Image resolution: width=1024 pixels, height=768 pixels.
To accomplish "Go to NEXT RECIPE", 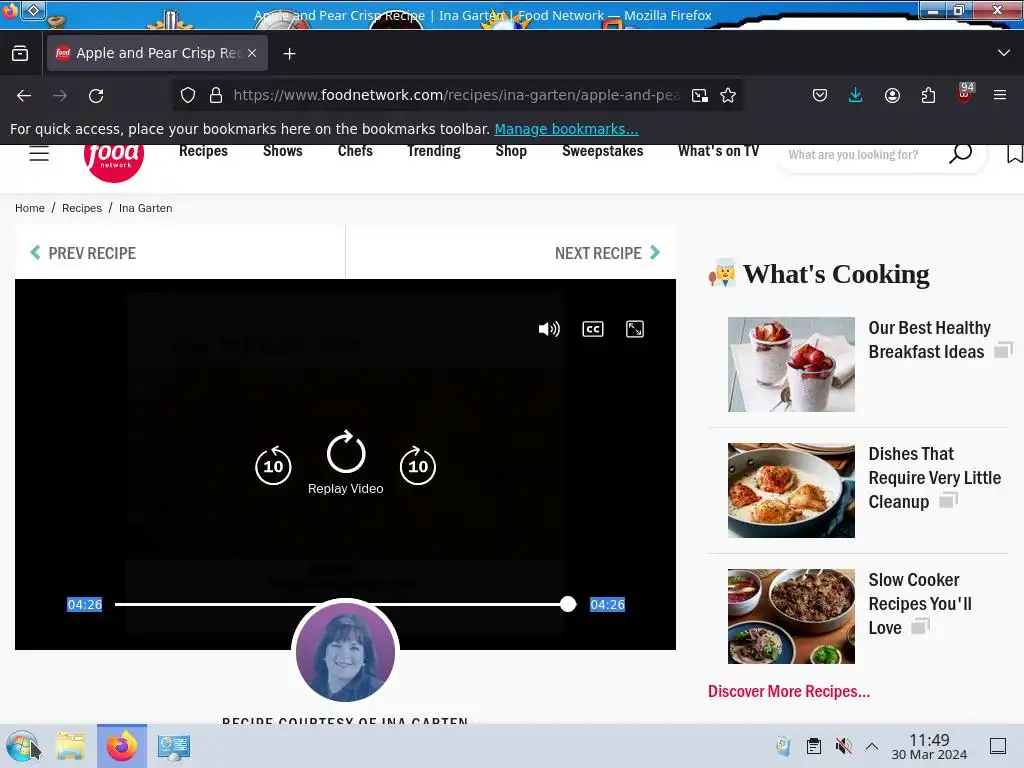I will [607, 253].
